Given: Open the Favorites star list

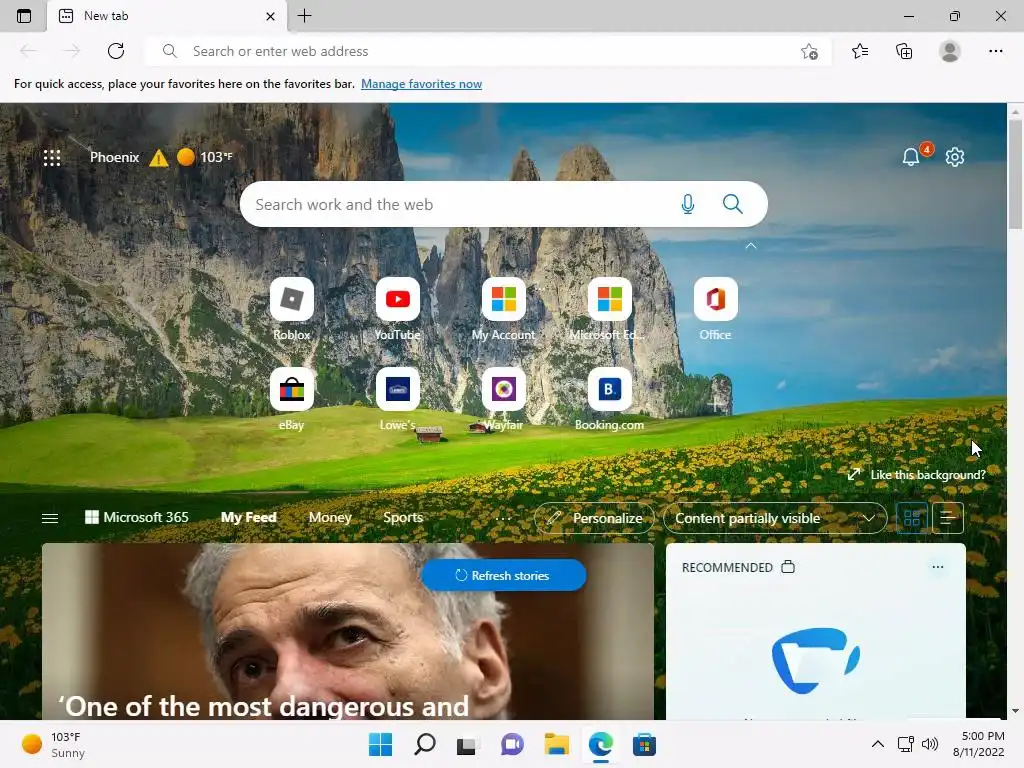Looking at the screenshot, I should [x=860, y=51].
